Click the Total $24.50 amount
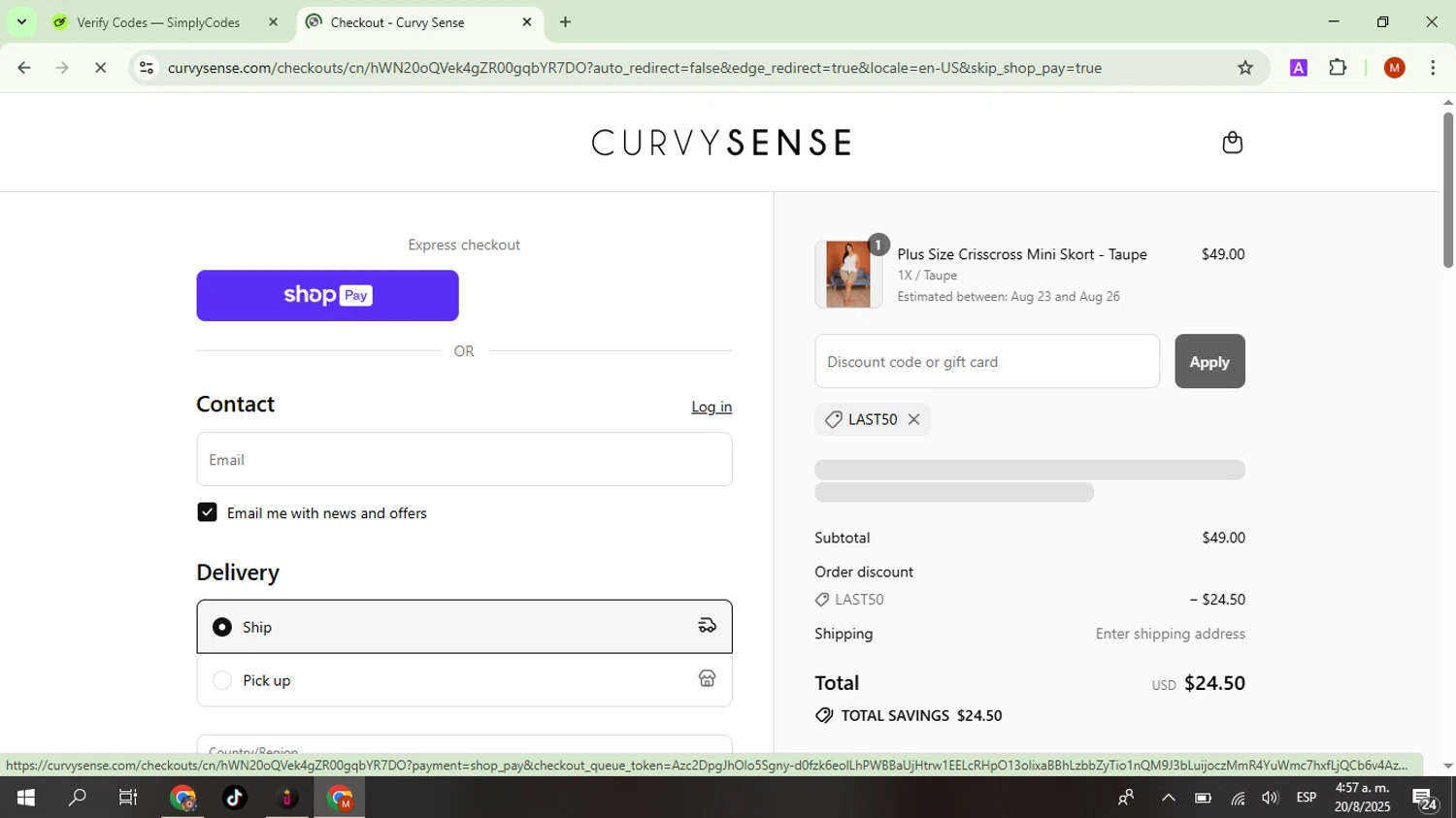The image size is (1456, 818). tap(1214, 682)
